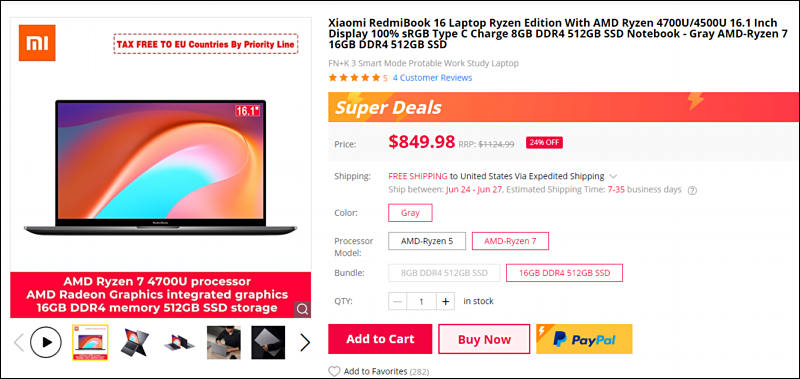Image resolution: width=800 pixels, height=379 pixels.
Task: Select the AMD-Ryzen 7 processor option
Action: pyautogui.click(x=510, y=241)
